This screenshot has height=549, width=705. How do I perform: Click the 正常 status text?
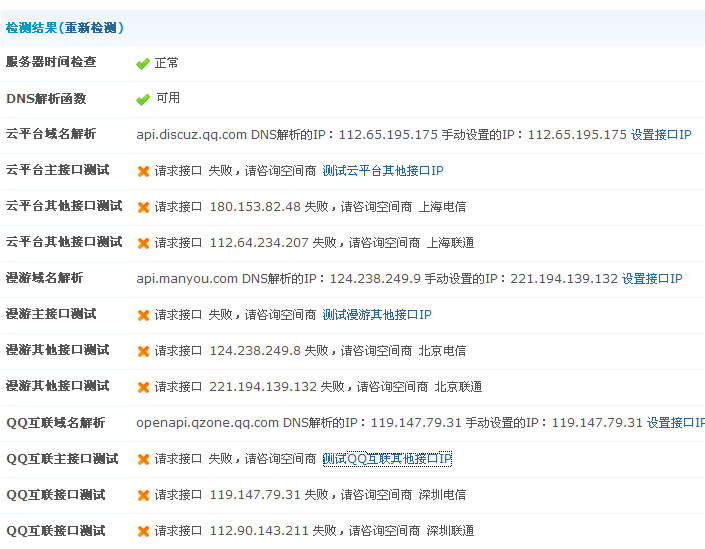click(167, 63)
